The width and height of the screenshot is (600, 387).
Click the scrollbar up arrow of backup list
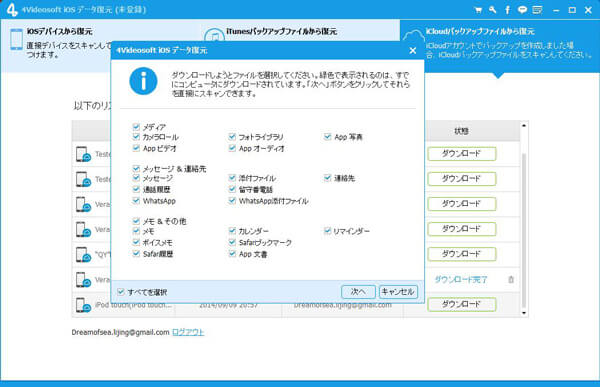tap(524, 125)
